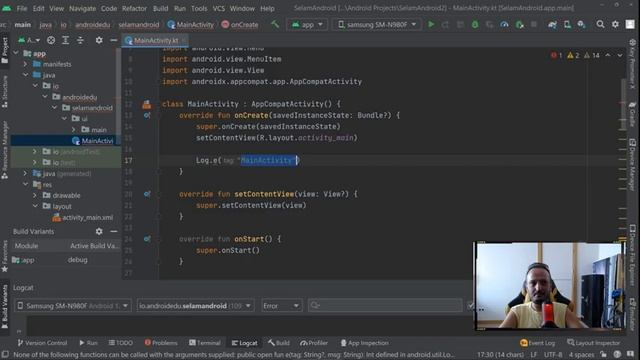Toggle the Favorites side tool window
640x360 pixels.
click(x=5, y=256)
